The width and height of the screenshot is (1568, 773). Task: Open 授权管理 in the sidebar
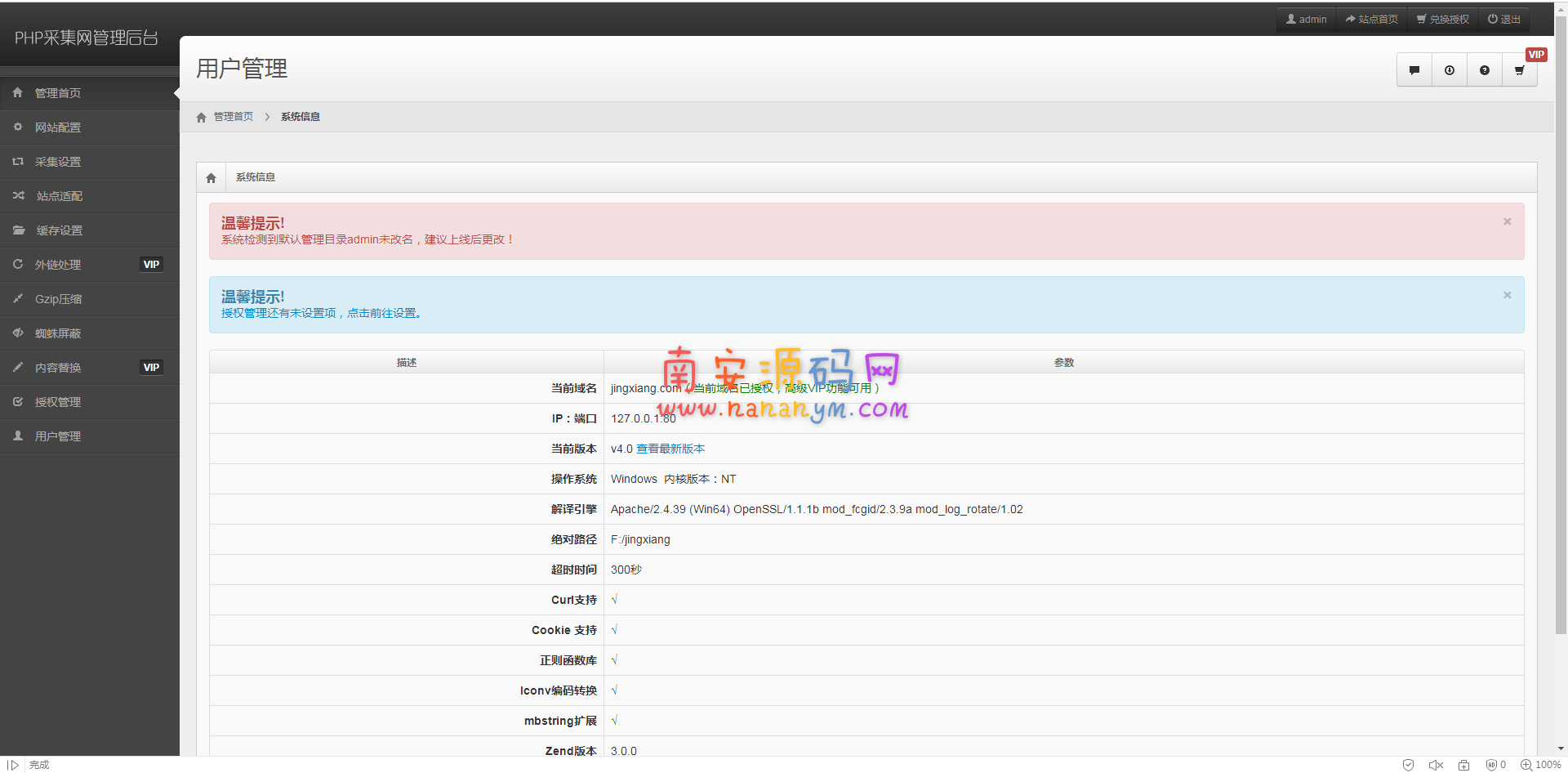[90, 402]
